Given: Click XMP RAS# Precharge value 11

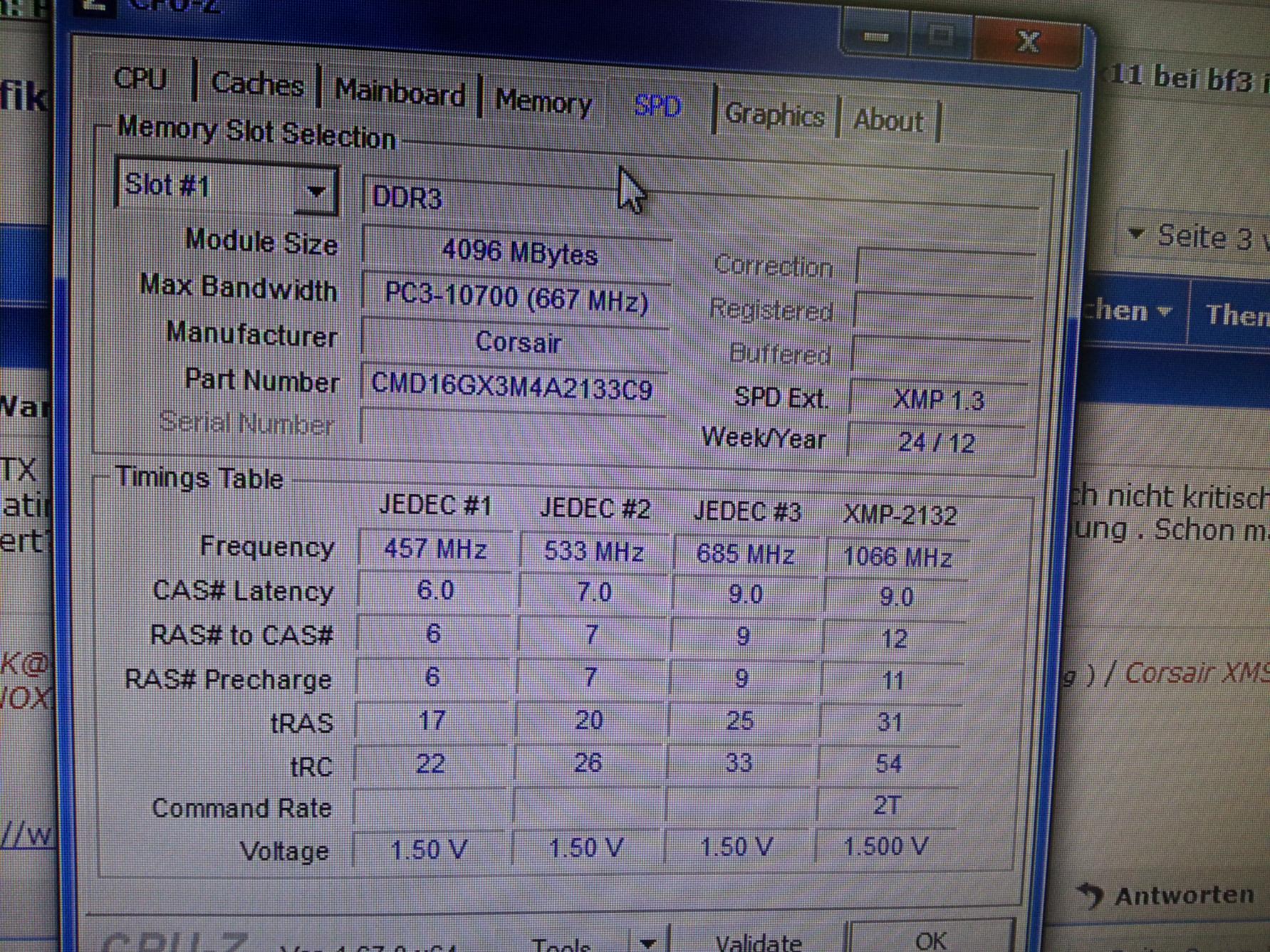Looking at the screenshot, I should tap(892, 681).
